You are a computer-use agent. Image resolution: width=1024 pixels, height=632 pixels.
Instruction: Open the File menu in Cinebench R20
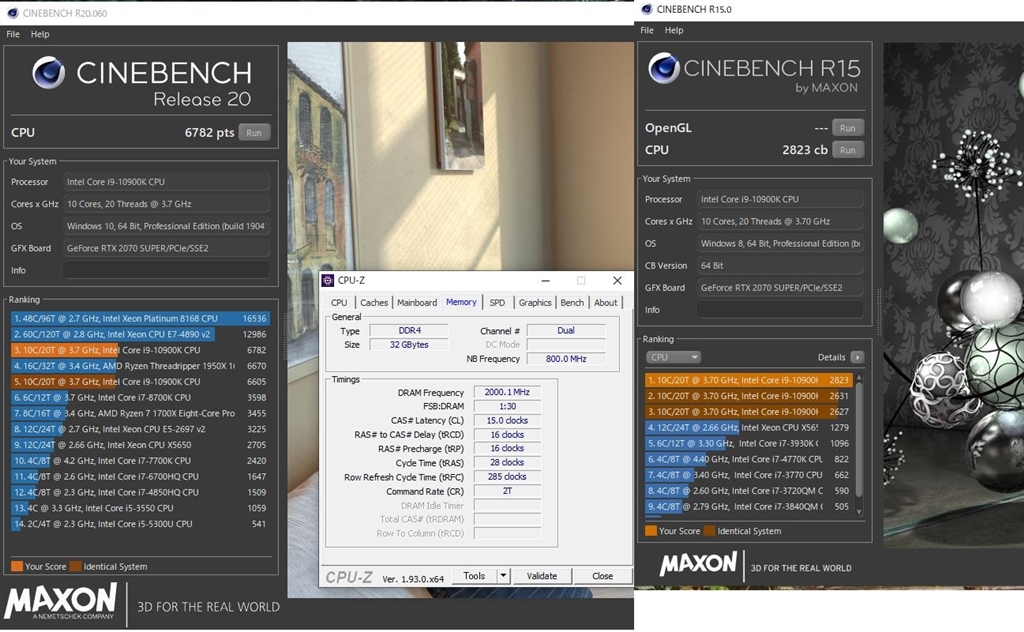tap(13, 34)
